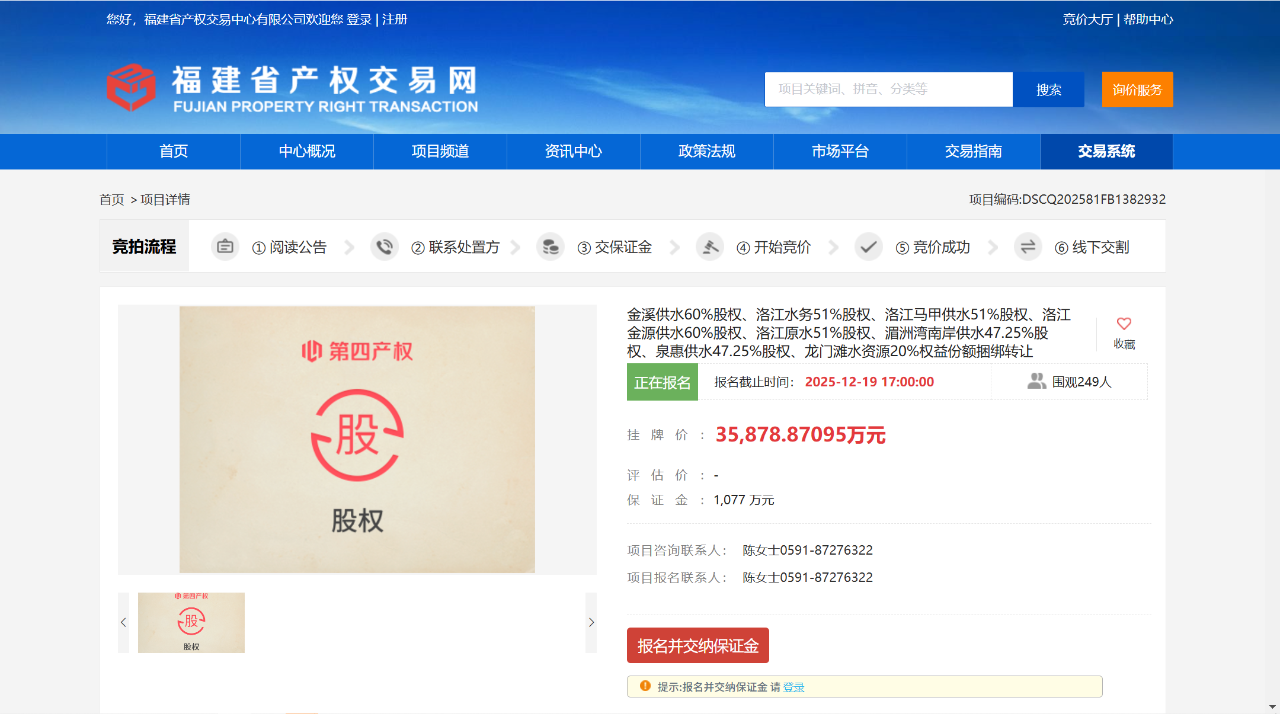
Task: Click the auction gavel step icon
Action: click(x=710, y=247)
